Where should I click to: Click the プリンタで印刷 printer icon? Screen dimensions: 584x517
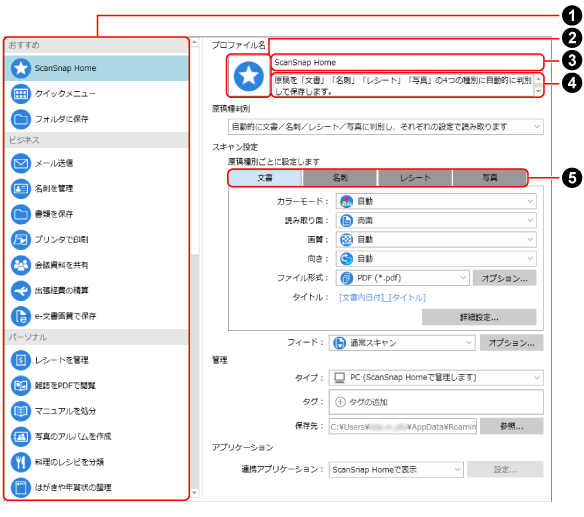point(20,240)
